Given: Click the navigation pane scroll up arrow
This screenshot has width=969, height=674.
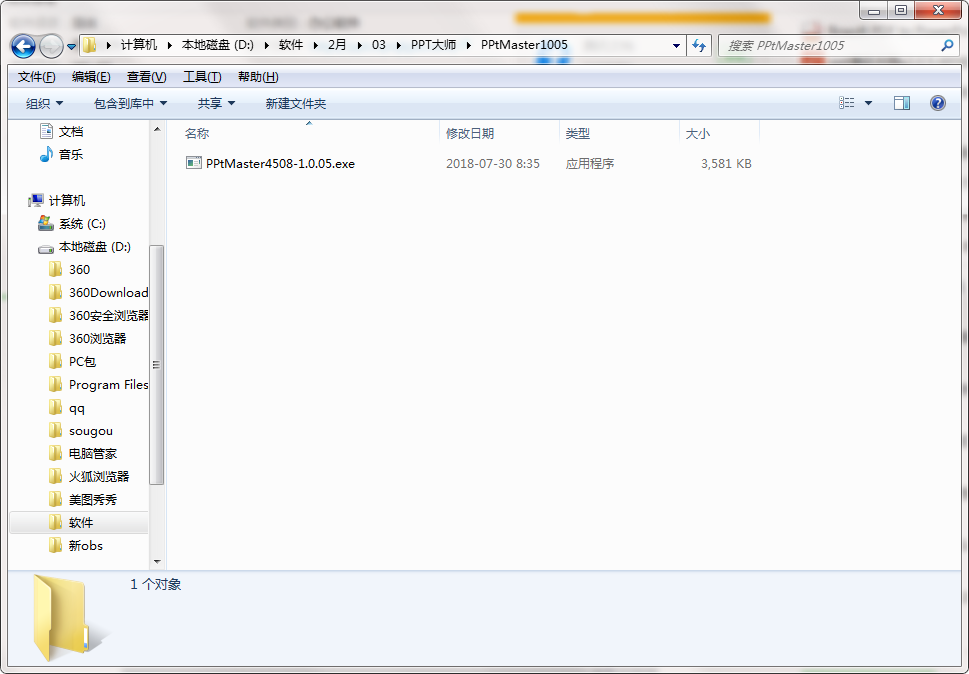Looking at the screenshot, I should tap(157, 129).
